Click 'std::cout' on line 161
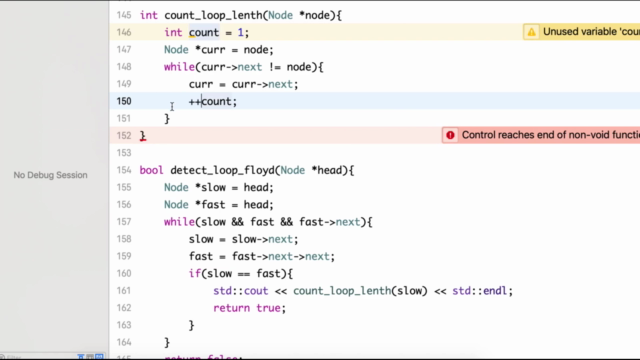 241,291
